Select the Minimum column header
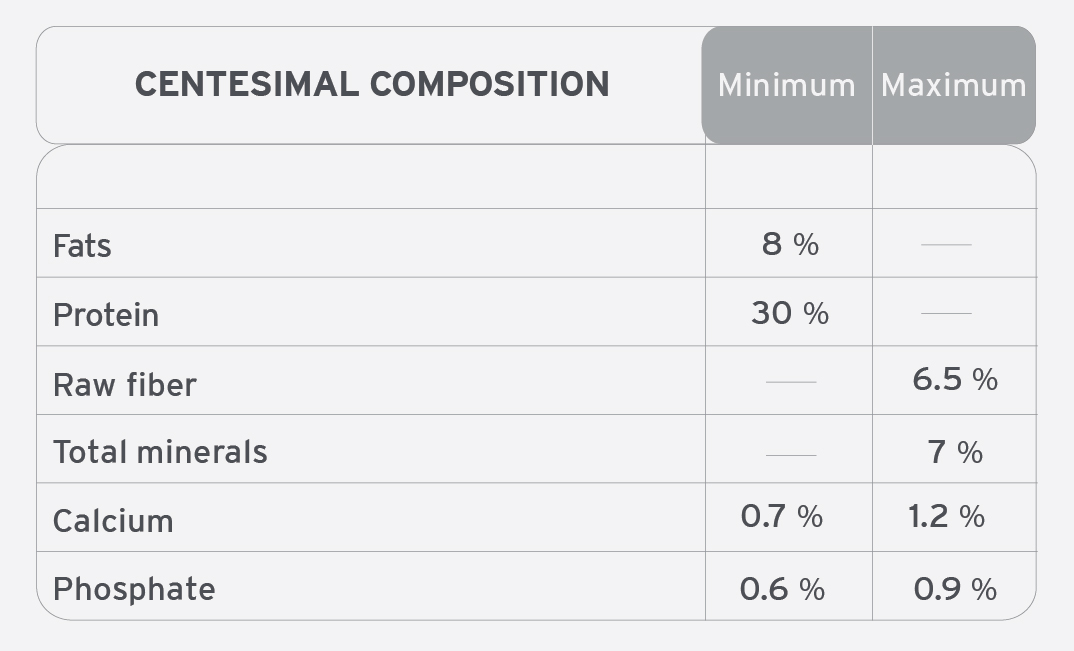Screen dimensions: 1074x651 (786, 86)
